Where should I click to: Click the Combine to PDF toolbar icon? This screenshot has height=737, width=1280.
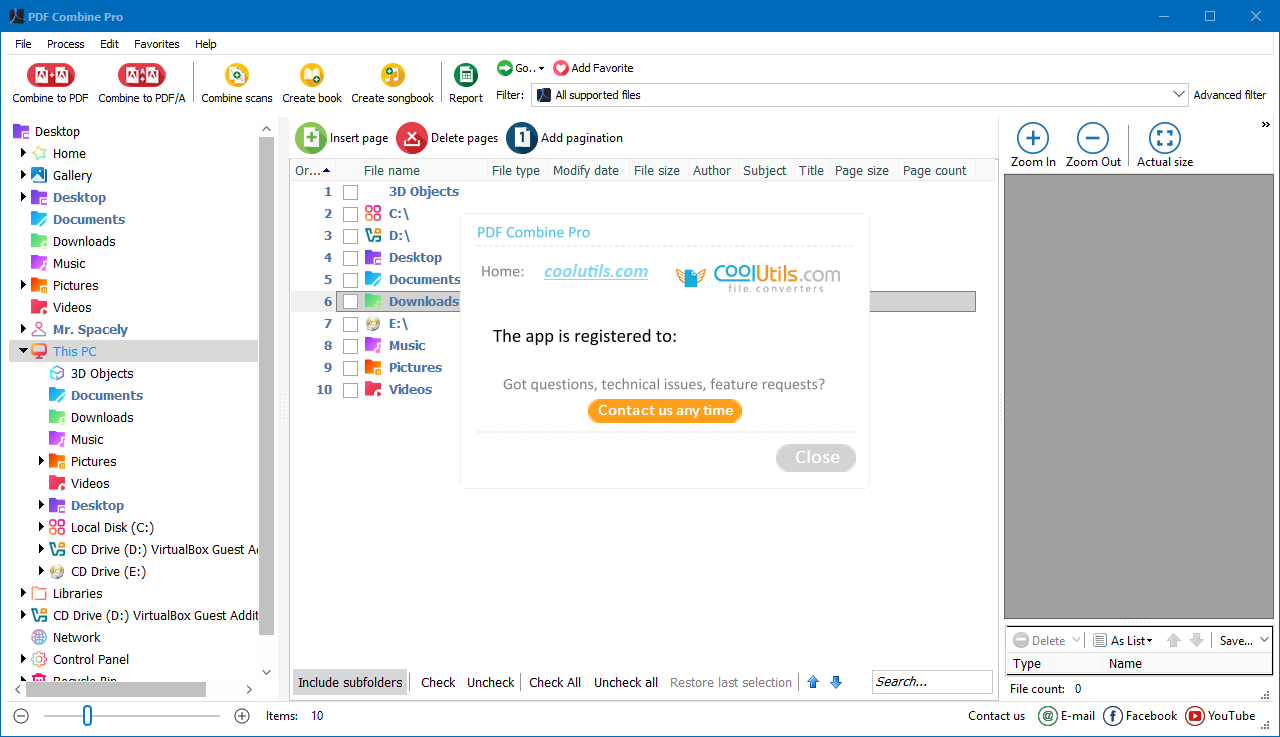coord(50,76)
